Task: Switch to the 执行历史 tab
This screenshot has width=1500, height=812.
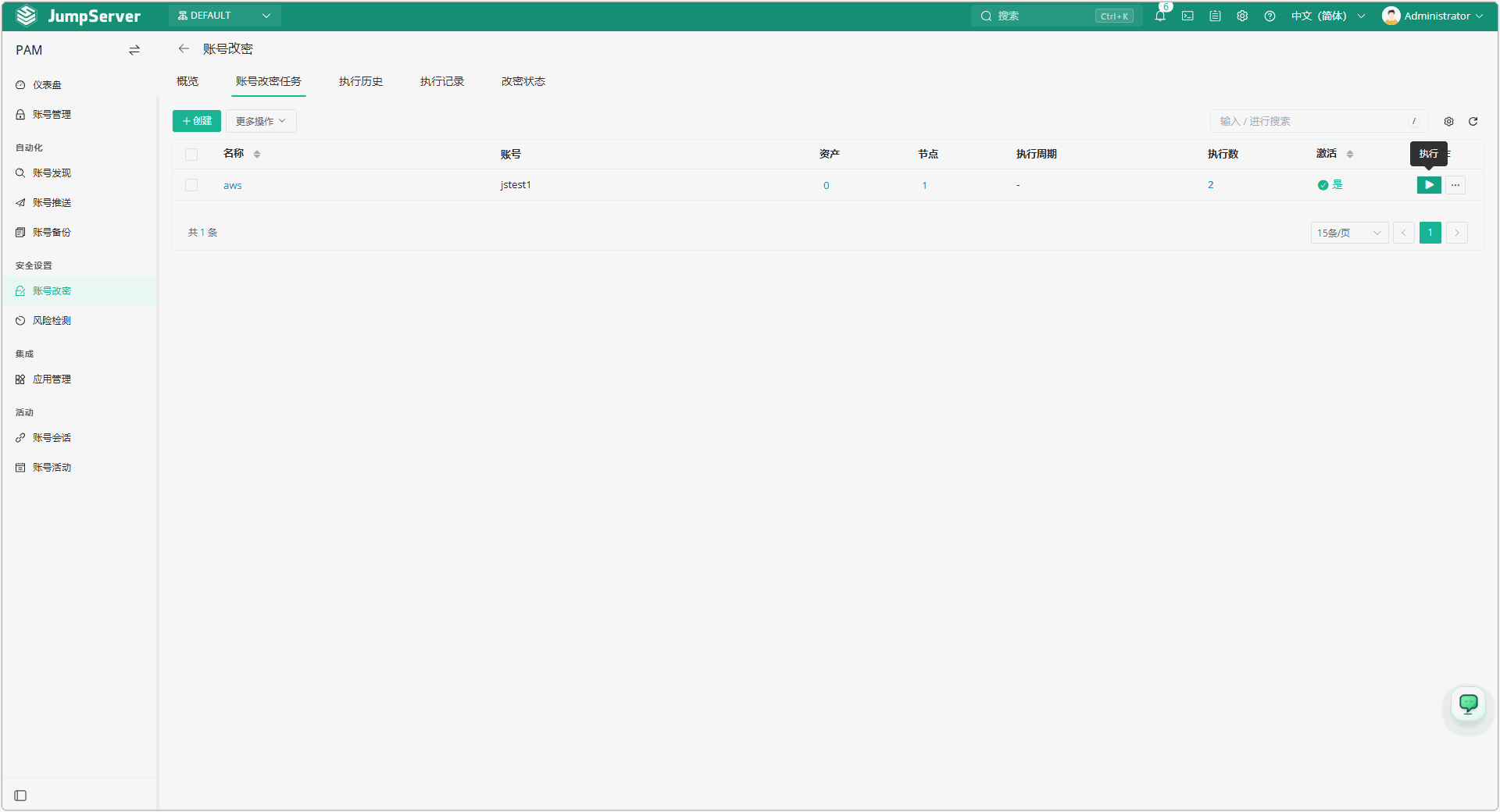Action: tap(361, 81)
